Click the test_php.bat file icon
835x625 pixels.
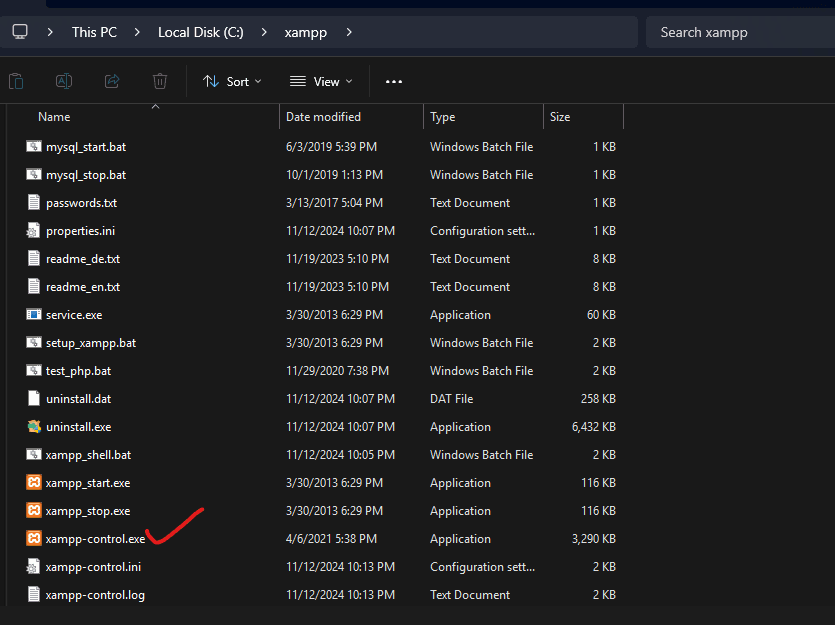34,371
